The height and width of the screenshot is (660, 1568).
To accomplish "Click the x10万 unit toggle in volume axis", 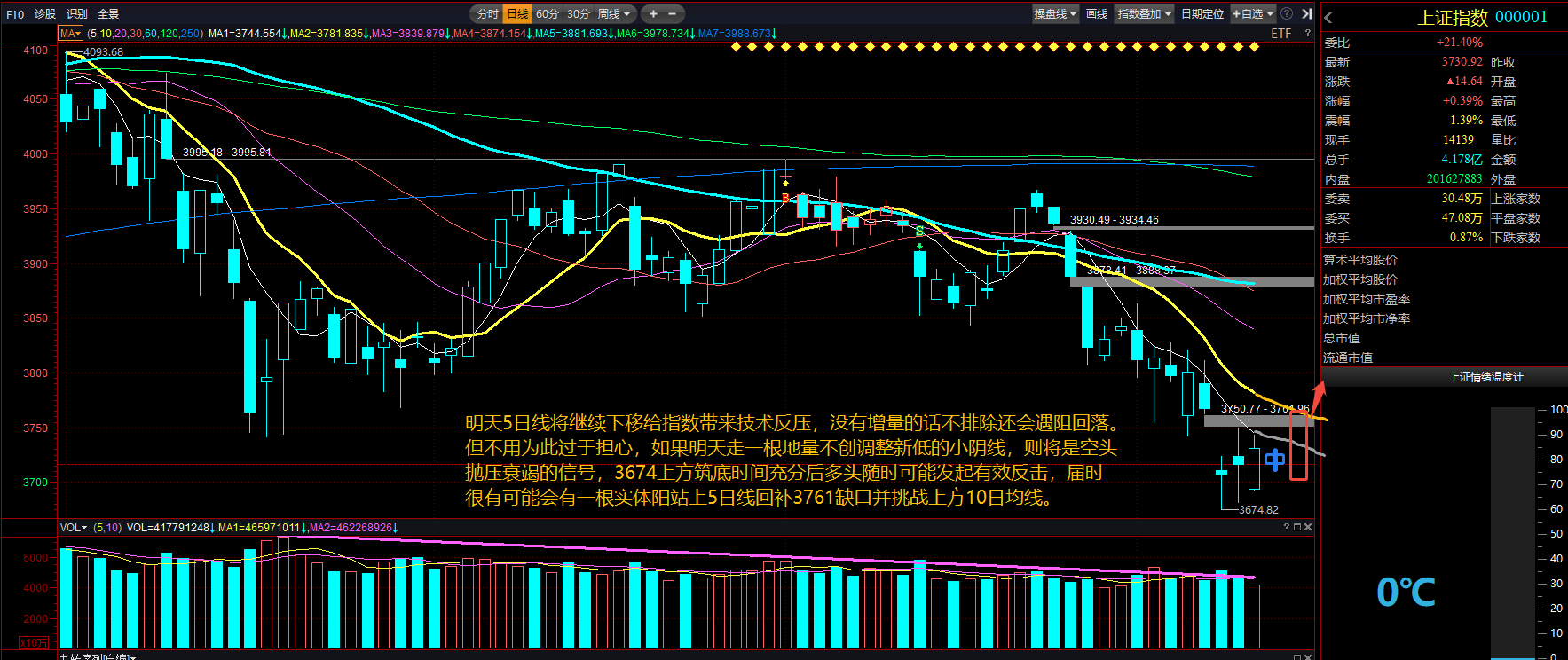I will (x=34, y=642).
